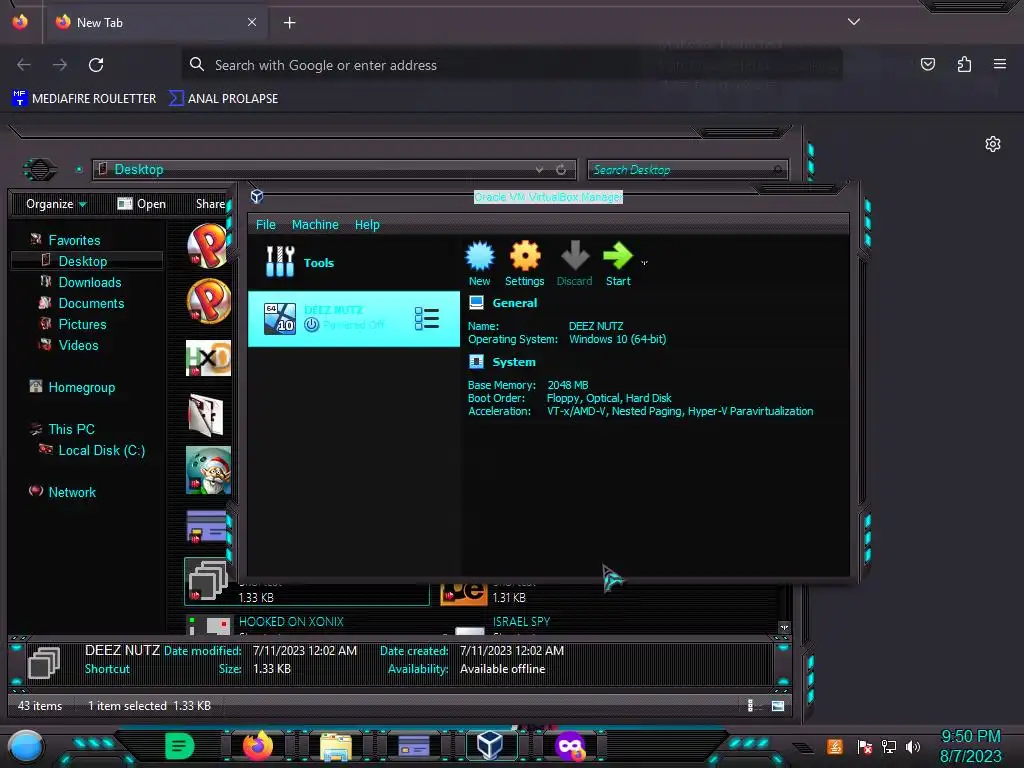Select Videos in Explorer navigation pane
Screen dimensions: 1024x768
pyautogui.click(x=78, y=345)
